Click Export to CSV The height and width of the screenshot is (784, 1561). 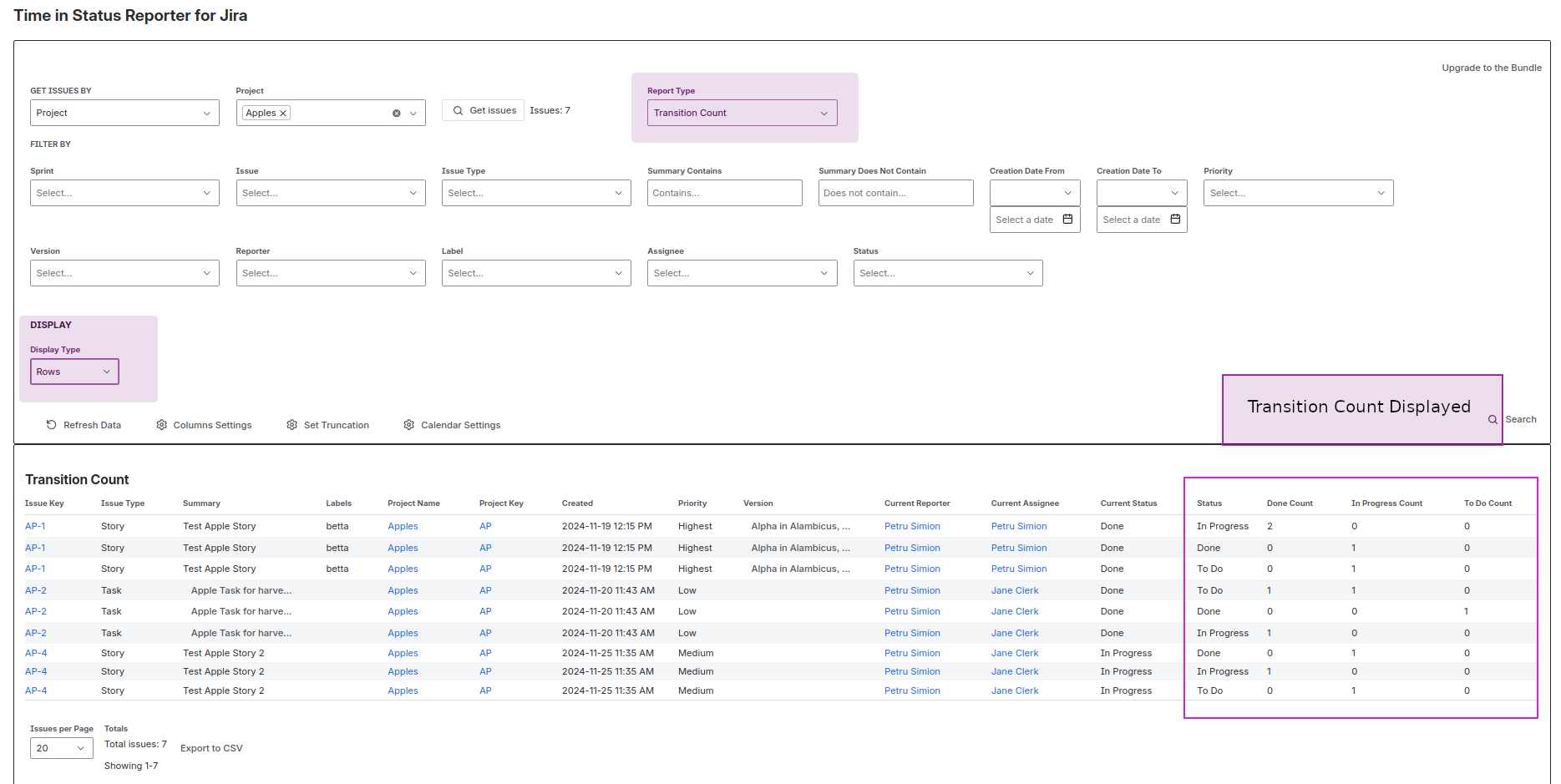point(211,748)
